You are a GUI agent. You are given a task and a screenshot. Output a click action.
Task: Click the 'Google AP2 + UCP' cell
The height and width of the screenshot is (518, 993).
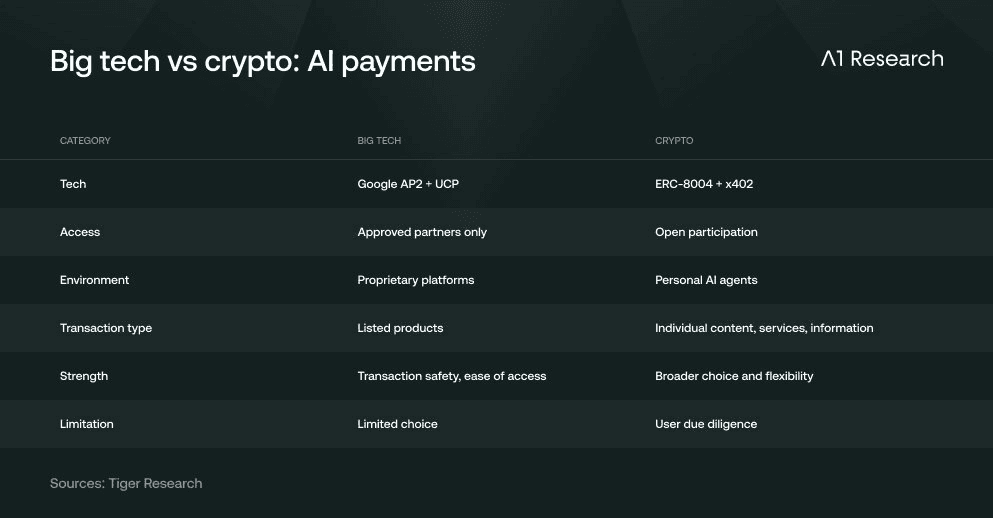pyautogui.click(x=408, y=184)
